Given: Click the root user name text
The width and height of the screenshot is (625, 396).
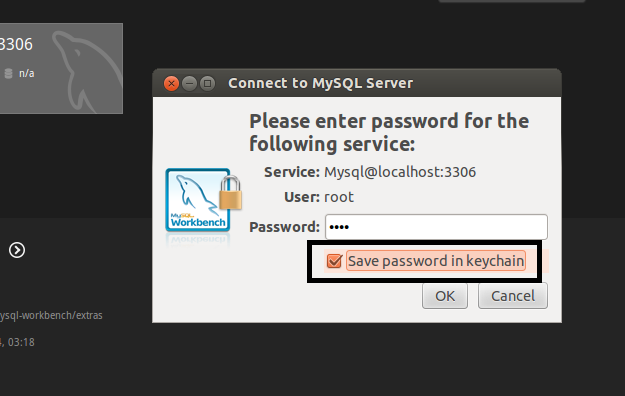Looking at the screenshot, I should point(339,197).
